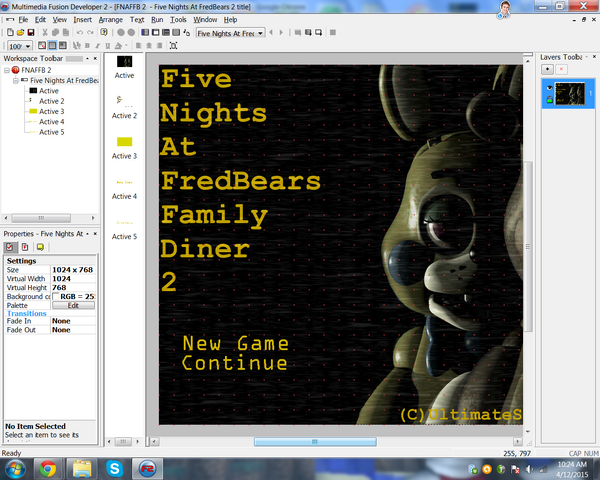Screen dimensions: 600x480
Task: Open the Workspace Toolbar pin menu arrow
Action: [x=87, y=59]
